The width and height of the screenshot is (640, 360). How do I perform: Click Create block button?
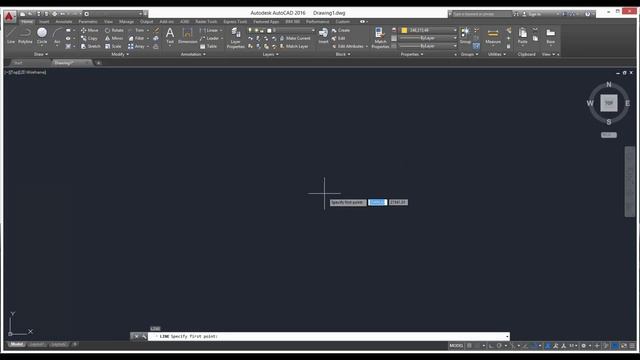[x=341, y=30]
